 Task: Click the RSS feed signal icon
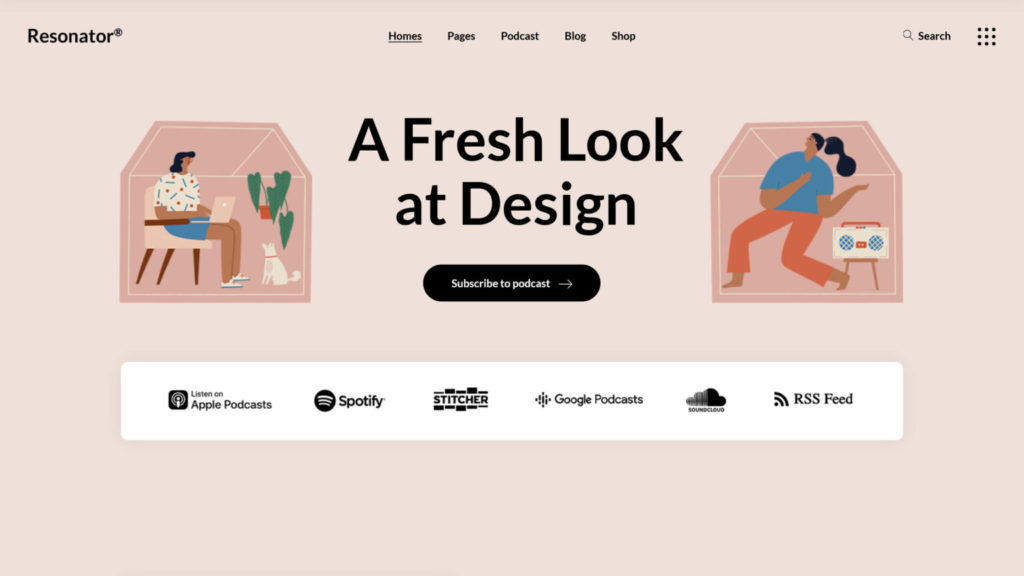pyautogui.click(x=781, y=399)
